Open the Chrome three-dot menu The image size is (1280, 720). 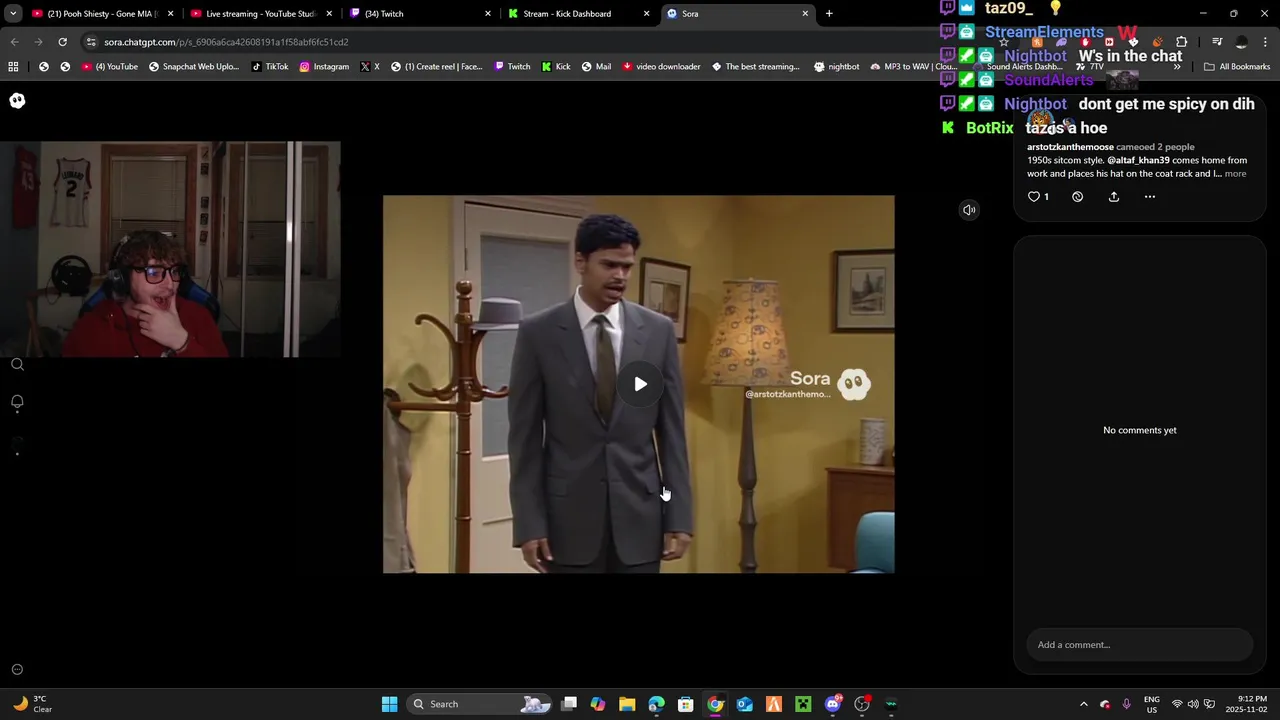[x=1267, y=42]
